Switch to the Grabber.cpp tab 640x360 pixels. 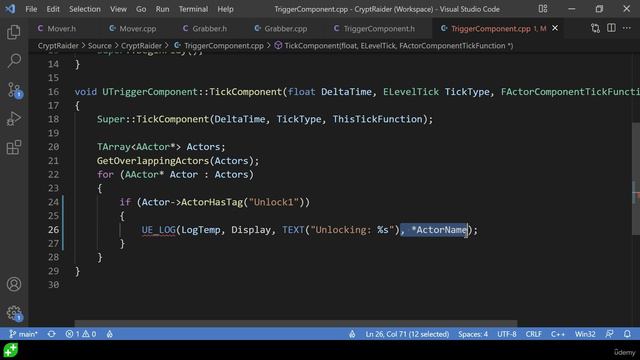click(x=281, y=28)
